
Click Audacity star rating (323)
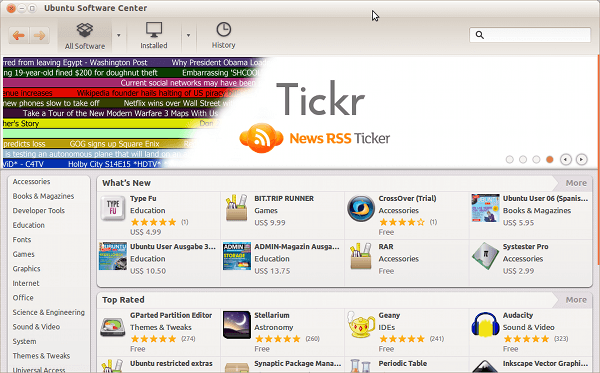(x=526, y=339)
